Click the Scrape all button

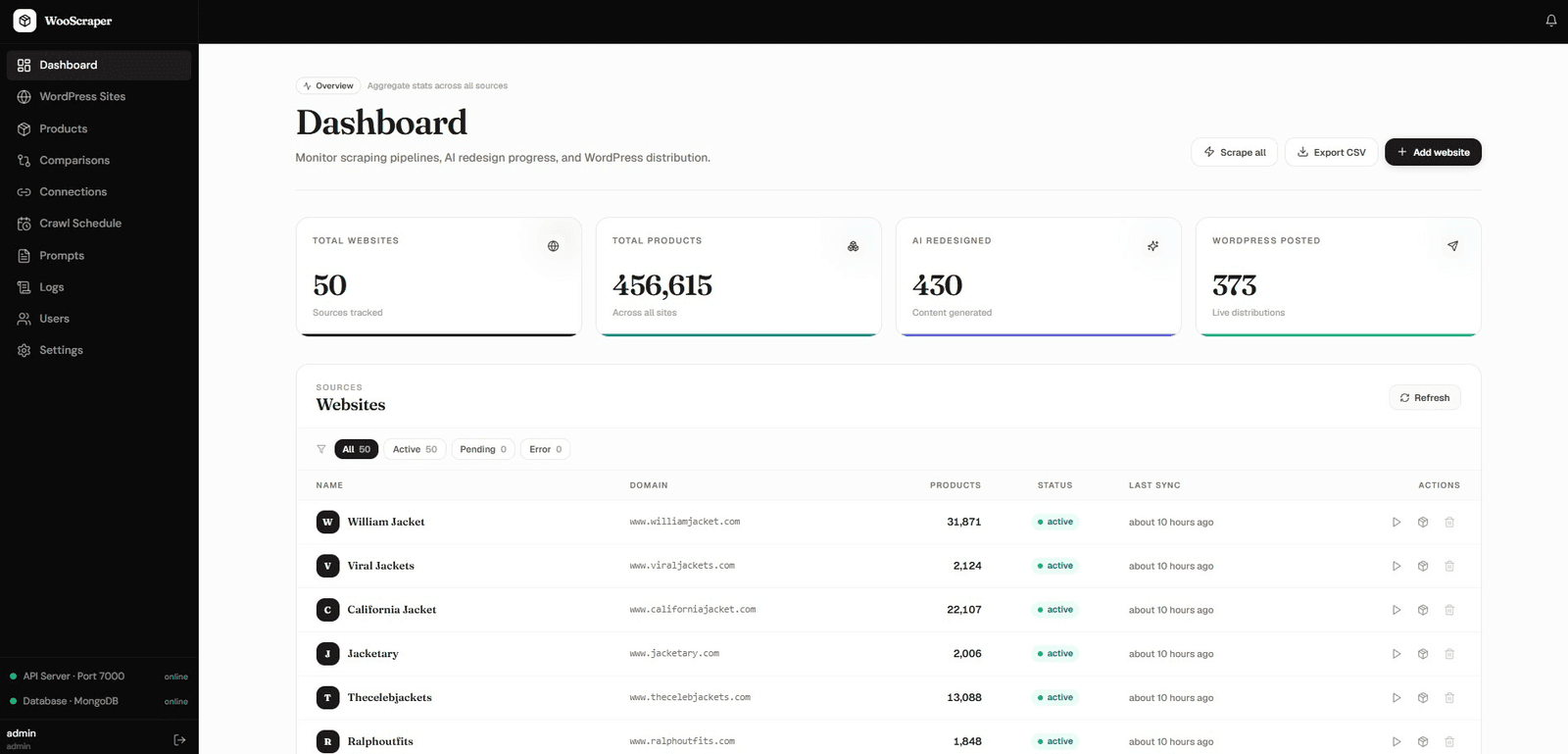point(1234,152)
